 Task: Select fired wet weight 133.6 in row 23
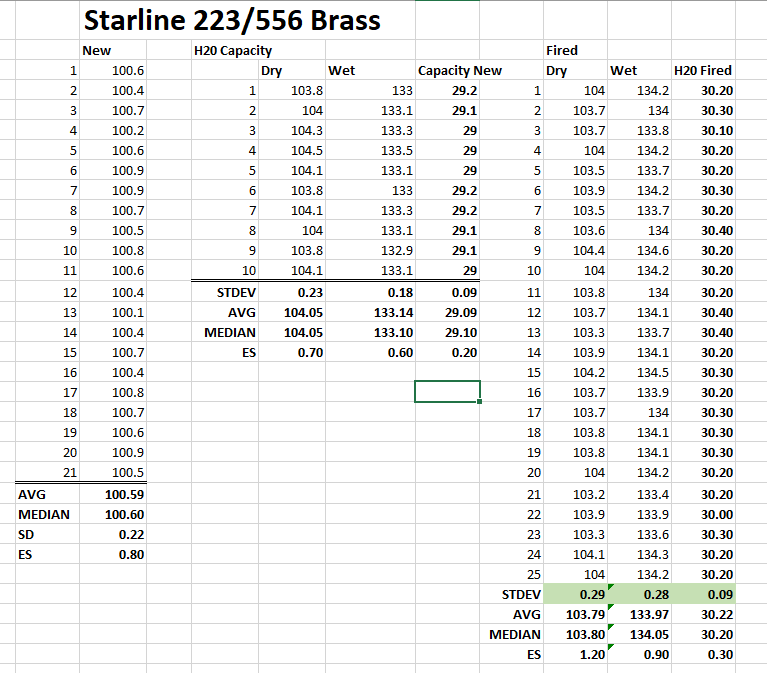click(x=639, y=535)
